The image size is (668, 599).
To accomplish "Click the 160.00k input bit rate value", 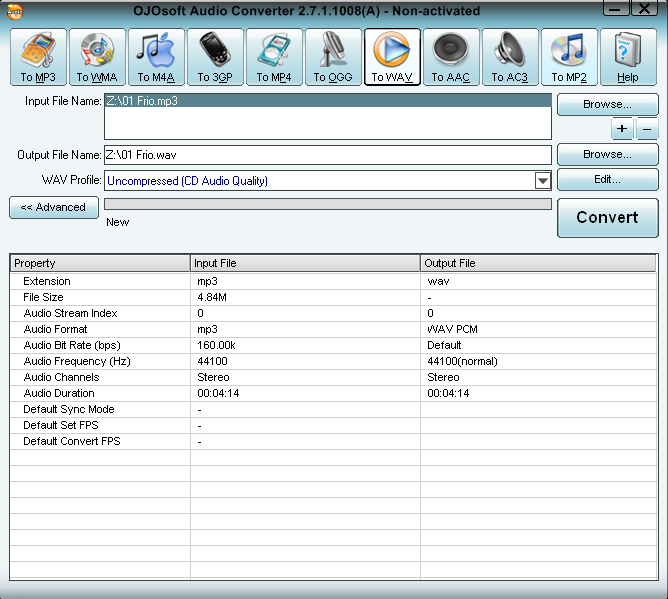I will (216, 345).
